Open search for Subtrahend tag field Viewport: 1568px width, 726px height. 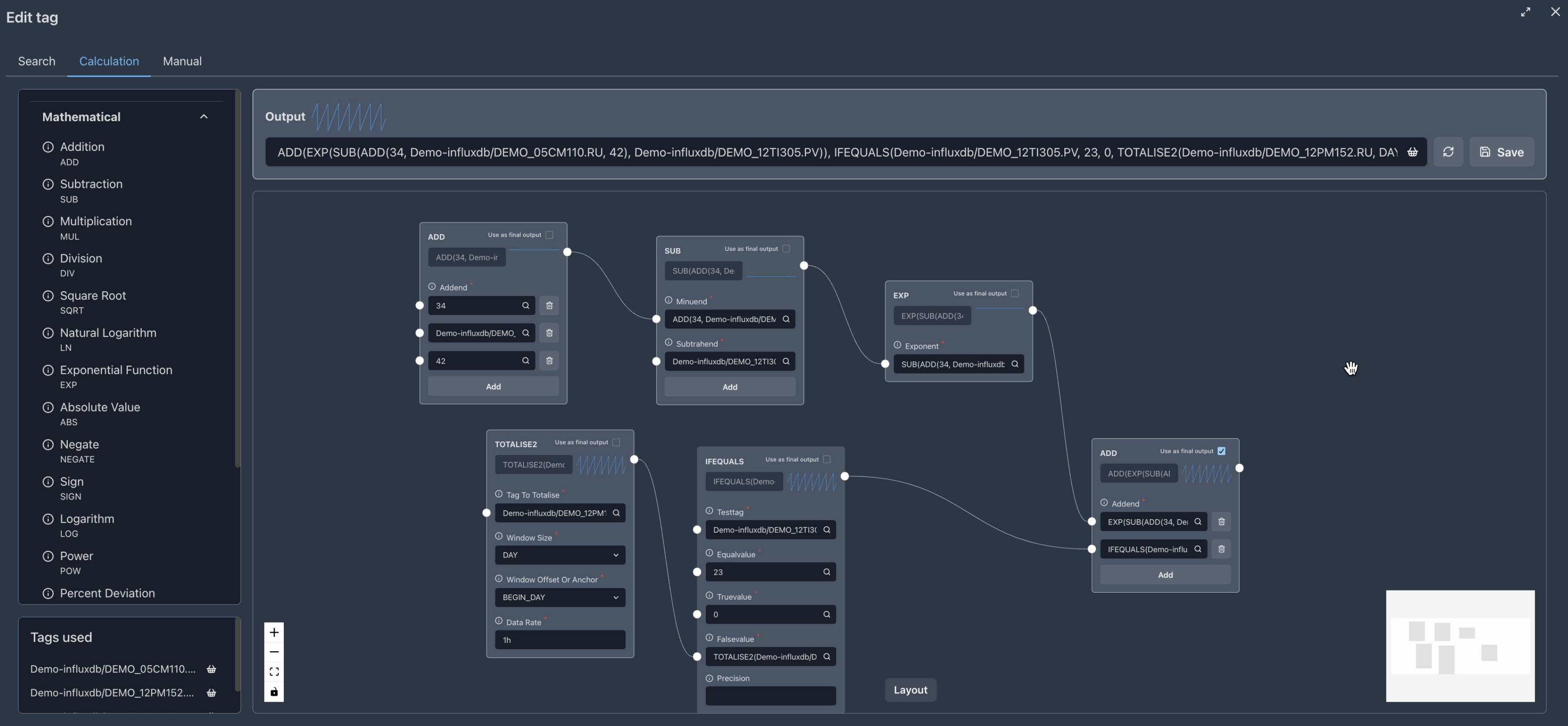coord(786,362)
